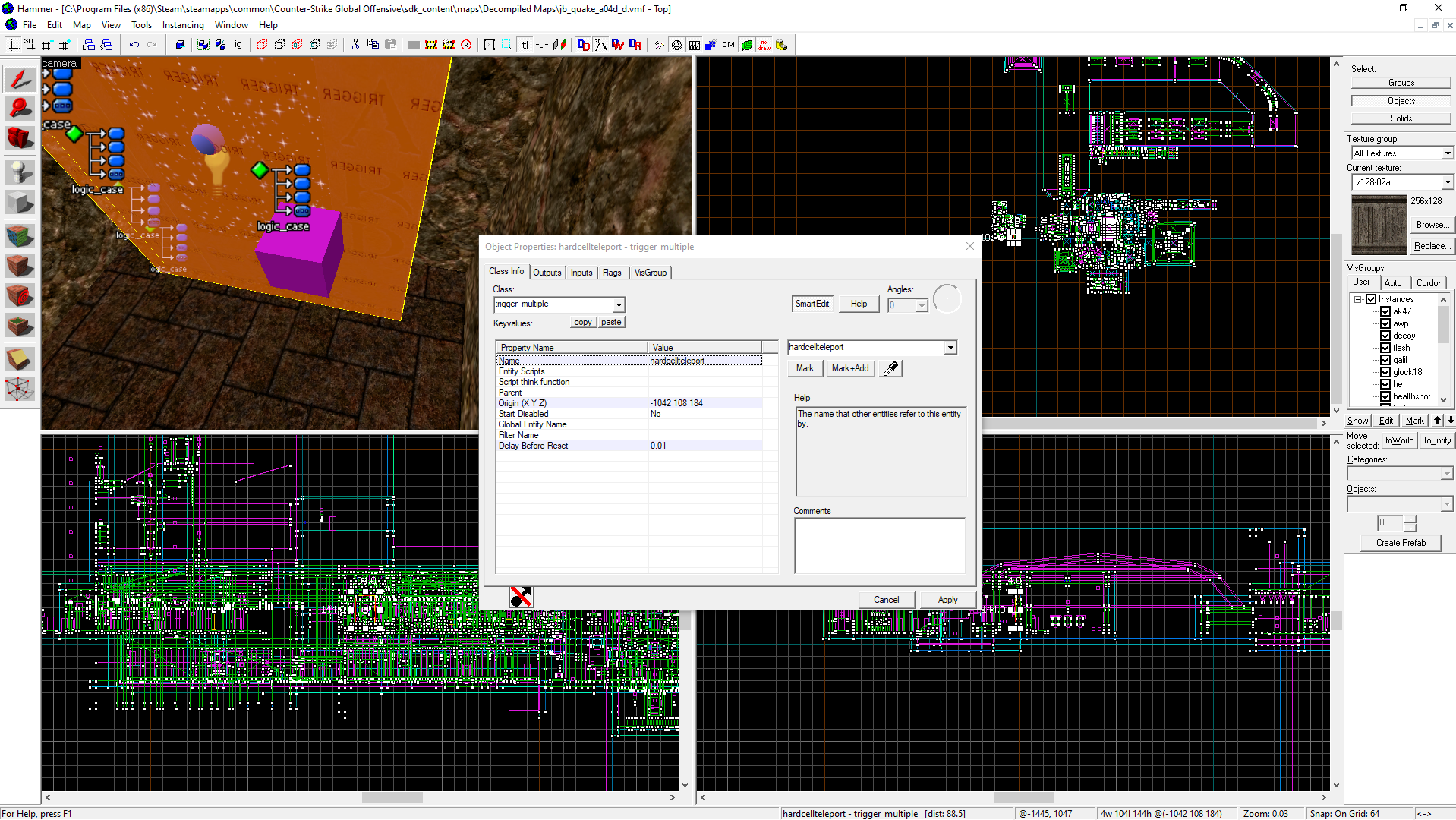1456x820 pixels.
Task: Switch to the Flags tab
Action: pyautogui.click(x=612, y=273)
